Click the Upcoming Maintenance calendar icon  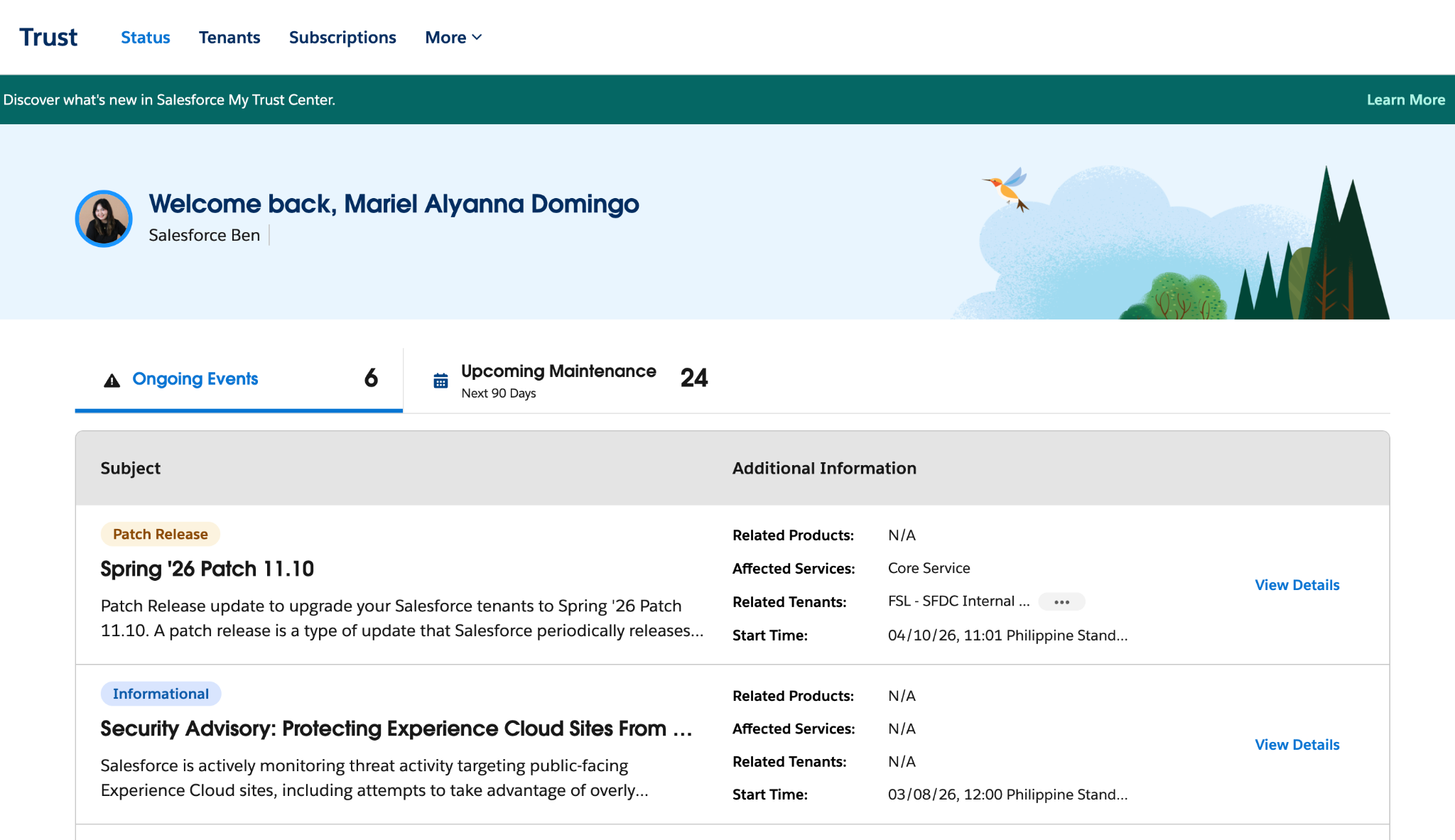pyautogui.click(x=440, y=381)
